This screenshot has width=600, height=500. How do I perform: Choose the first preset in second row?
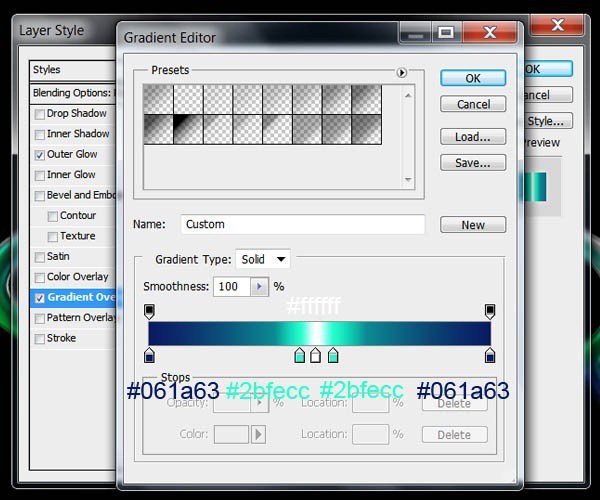point(158,129)
